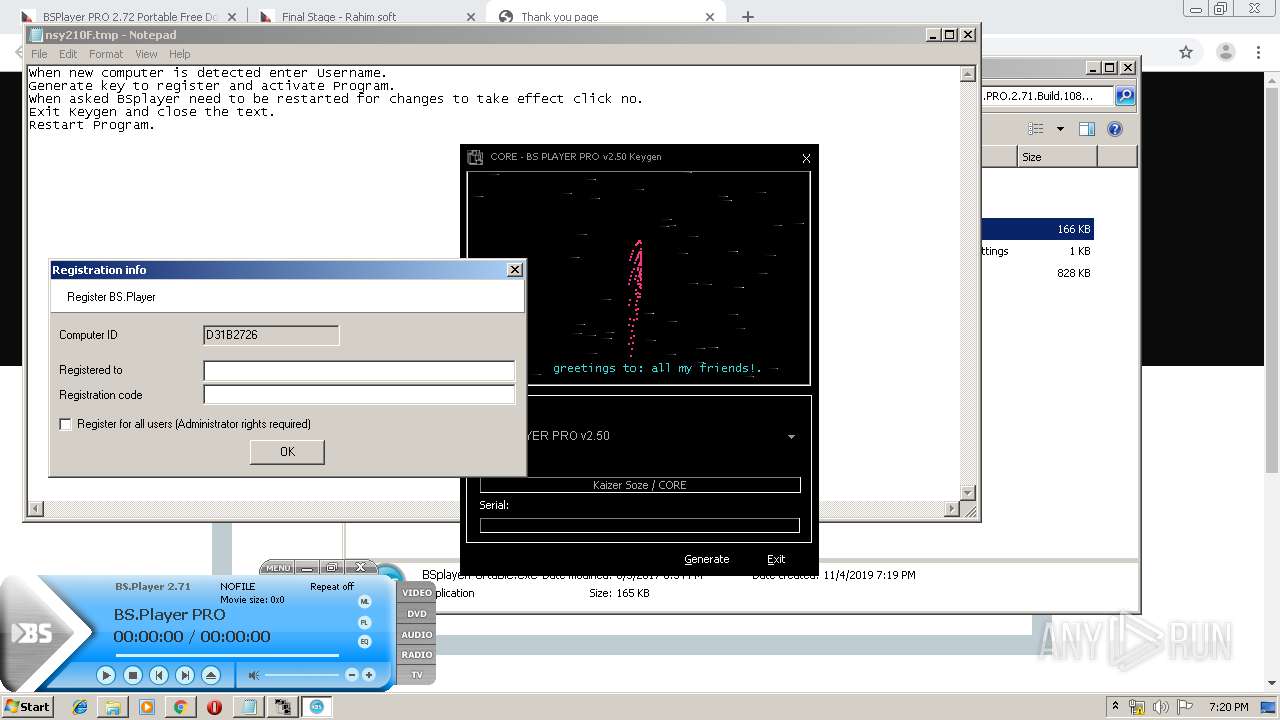This screenshot has height=720, width=1280.
Task: Start playback in BS.Player
Action: (x=106, y=675)
